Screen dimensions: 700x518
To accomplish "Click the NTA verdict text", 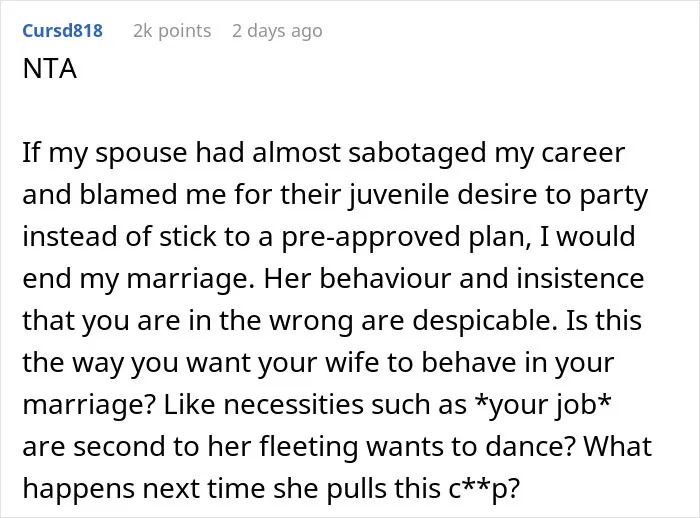I will (50, 69).
